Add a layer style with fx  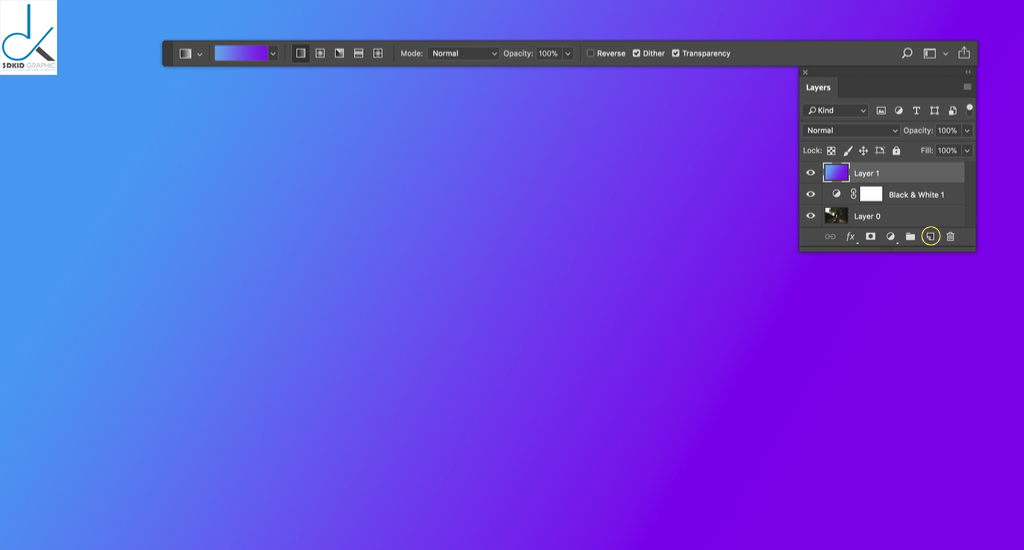[x=850, y=237]
